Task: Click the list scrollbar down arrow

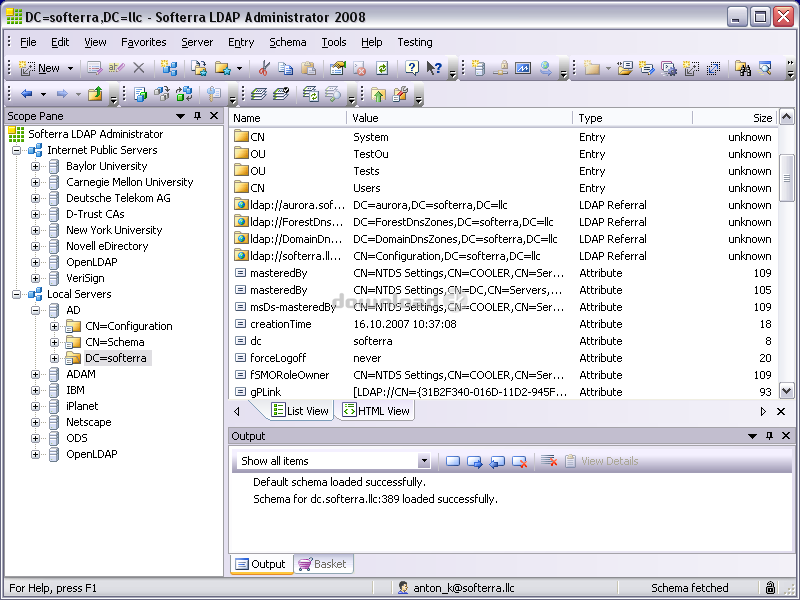Action: point(786,391)
